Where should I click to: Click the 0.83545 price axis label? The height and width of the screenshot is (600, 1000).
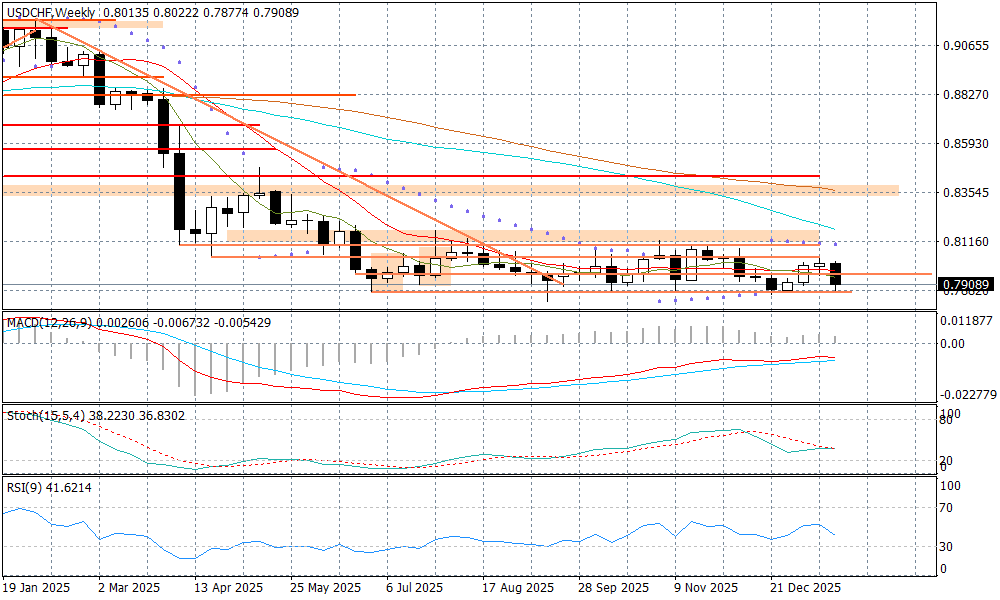click(x=965, y=192)
